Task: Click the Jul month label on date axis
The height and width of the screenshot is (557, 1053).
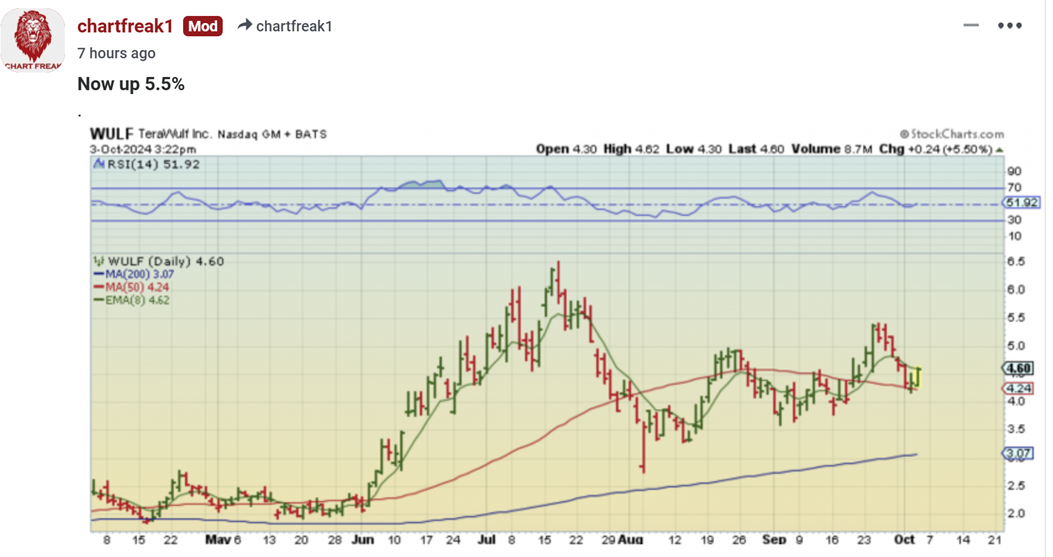Action: (x=487, y=540)
